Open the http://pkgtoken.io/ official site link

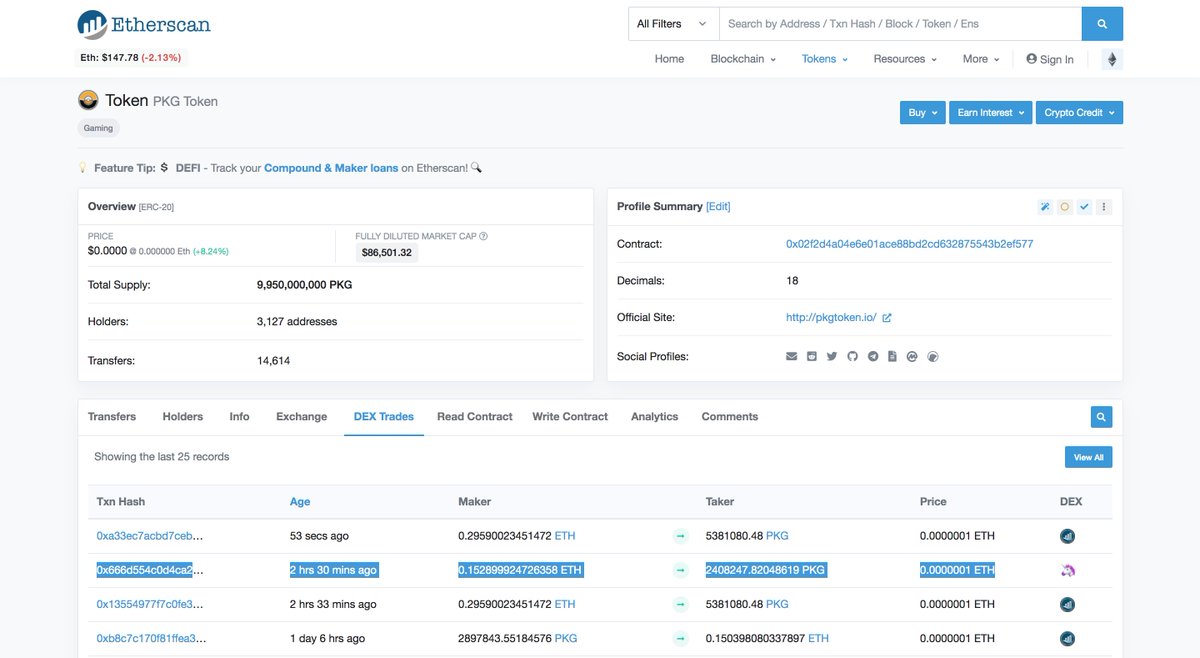[831, 318]
